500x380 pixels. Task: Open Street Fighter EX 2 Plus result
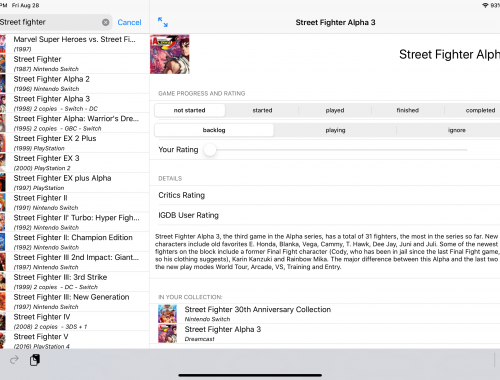(75, 143)
